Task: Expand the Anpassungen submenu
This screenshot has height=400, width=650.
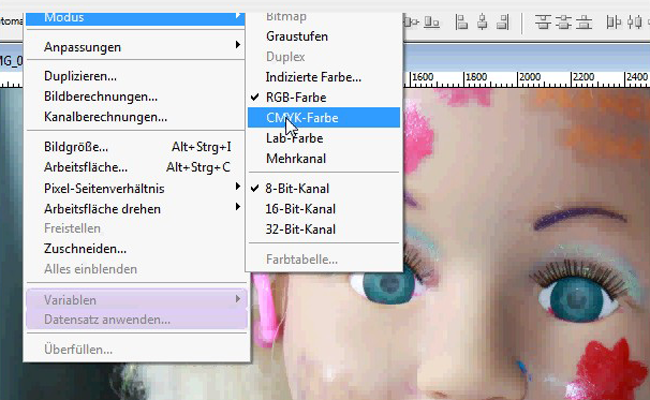Action: (136, 47)
